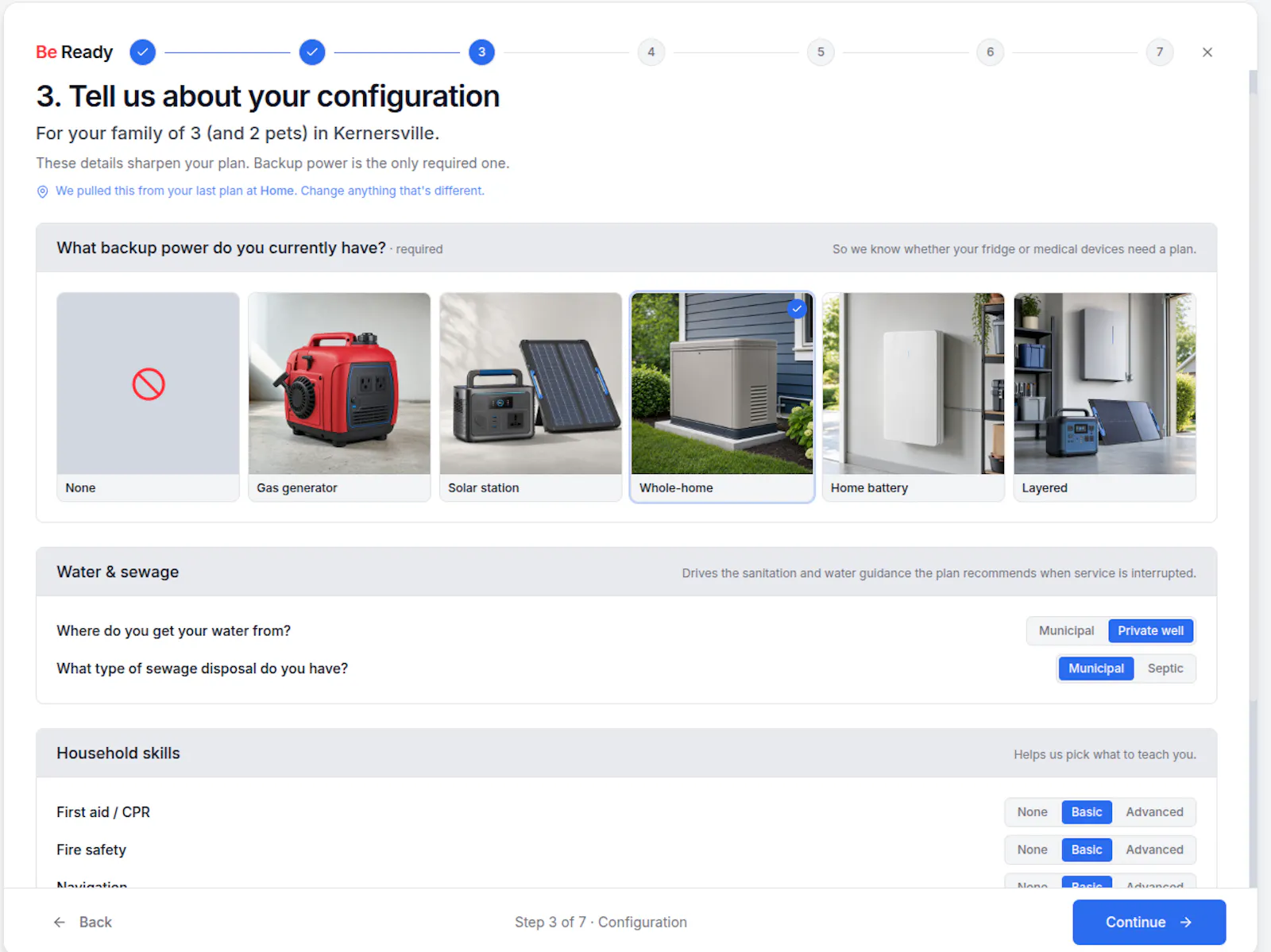
Task: Set First aid / CPR to Basic
Action: [x=1087, y=812]
